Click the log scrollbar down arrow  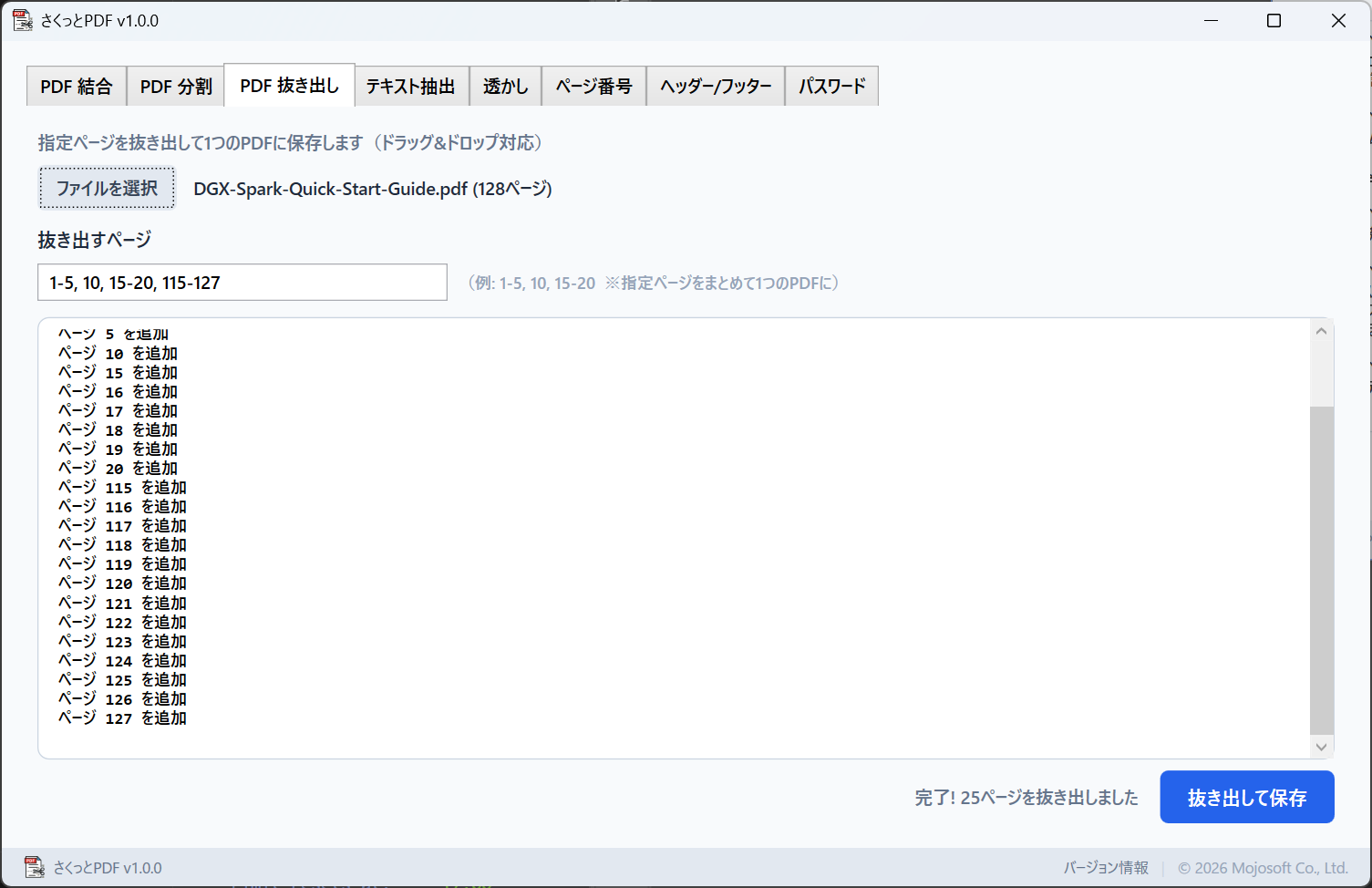point(1321,747)
